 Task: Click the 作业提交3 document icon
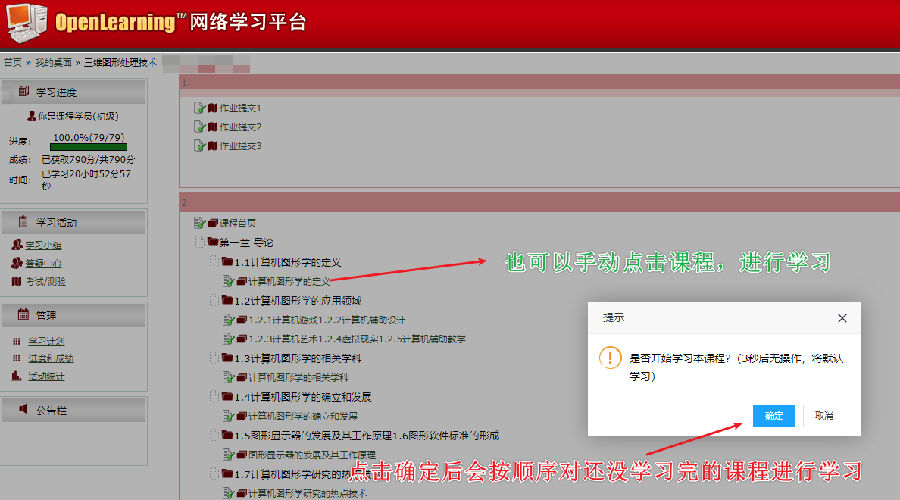[x=199, y=146]
